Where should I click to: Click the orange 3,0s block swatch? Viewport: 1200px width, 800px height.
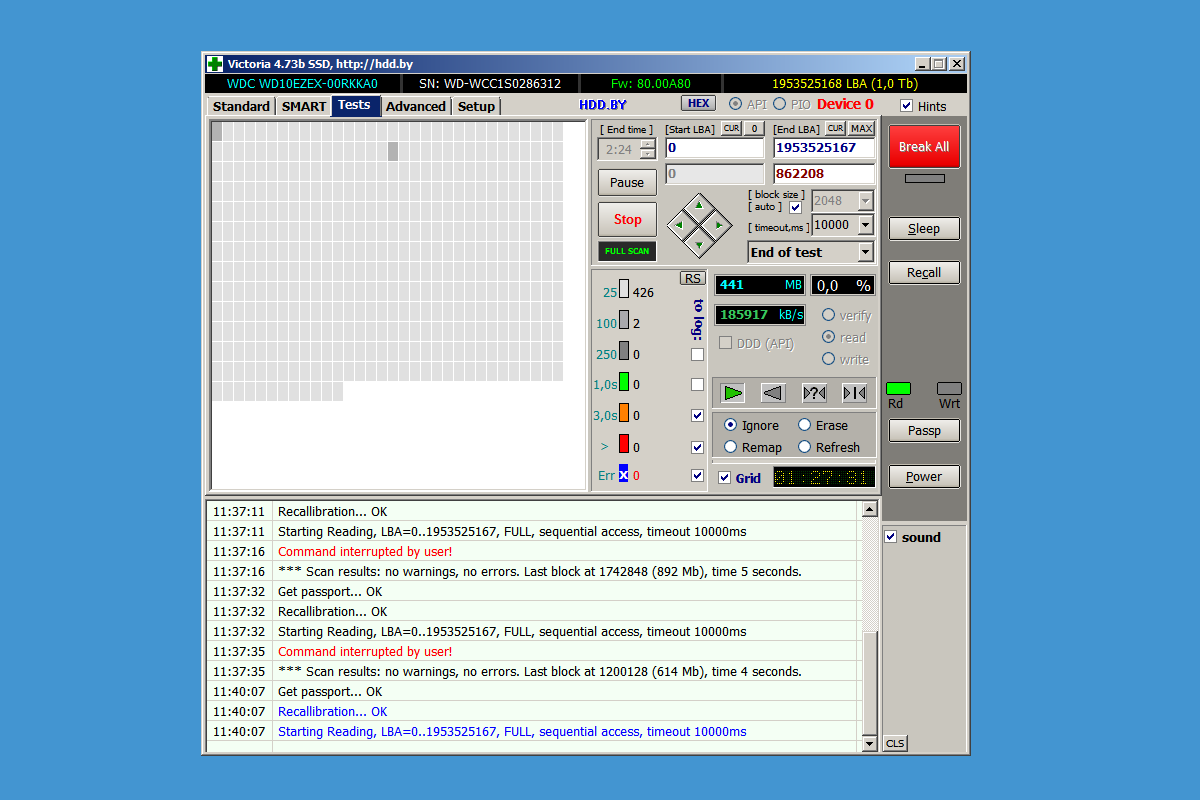click(624, 413)
